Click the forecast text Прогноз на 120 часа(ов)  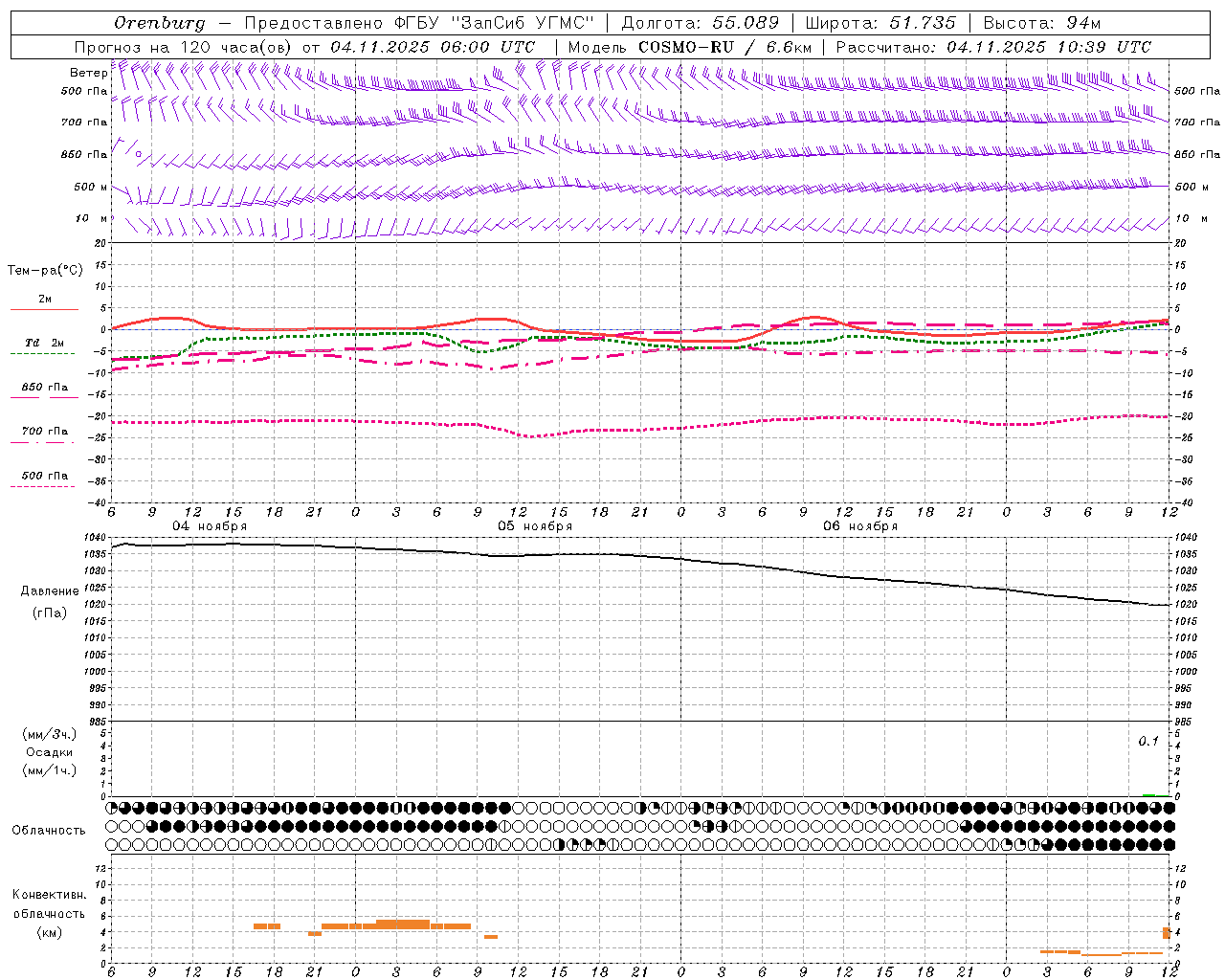184,47
